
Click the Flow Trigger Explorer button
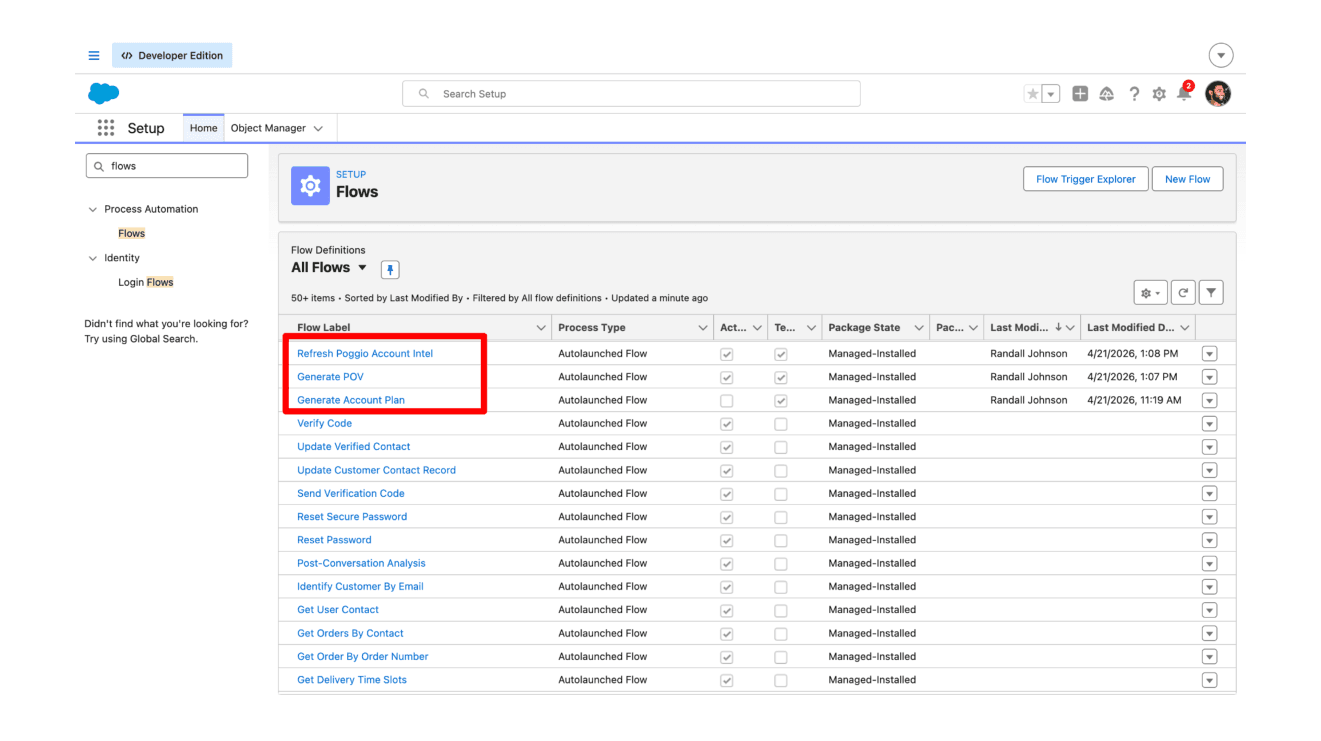tap(1086, 179)
